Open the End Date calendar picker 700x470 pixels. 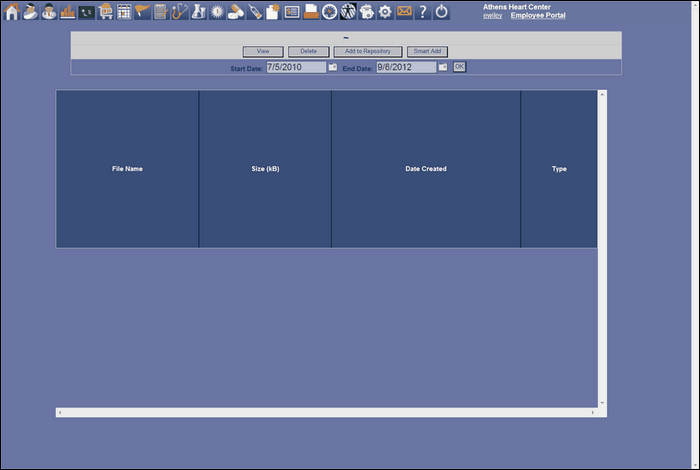(443, 67)
